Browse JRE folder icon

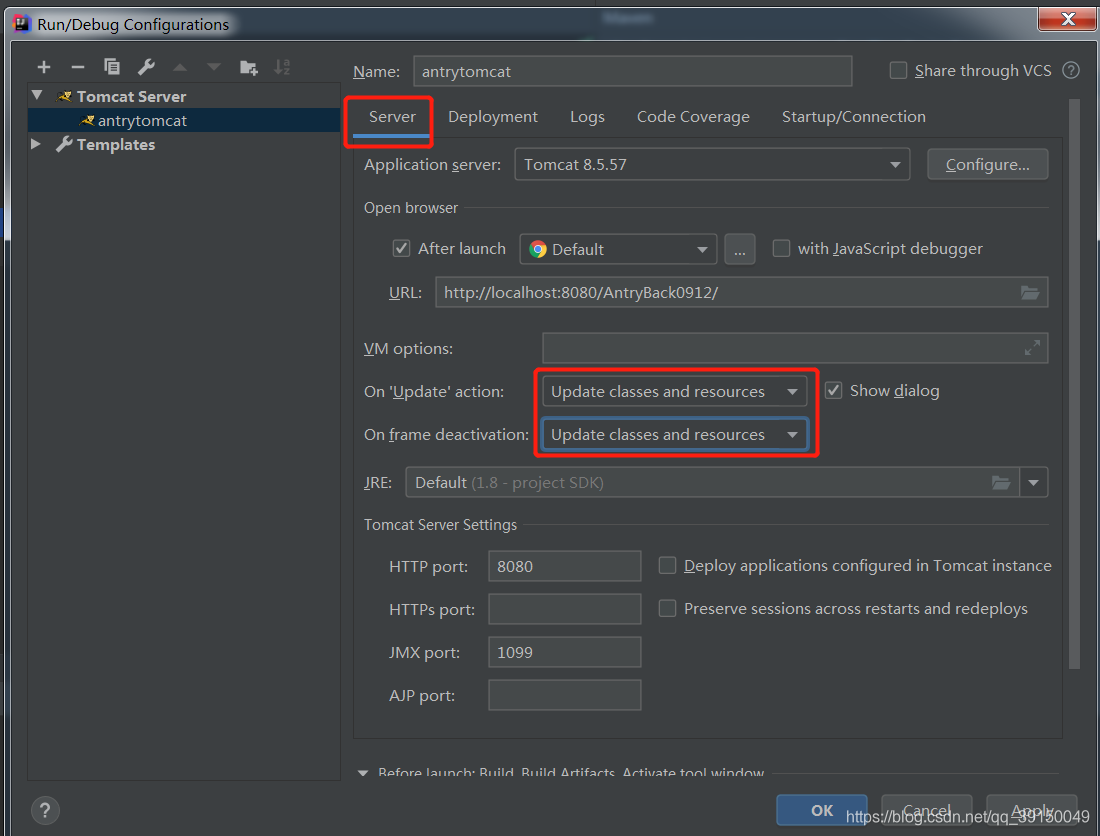click(1001, 483)
